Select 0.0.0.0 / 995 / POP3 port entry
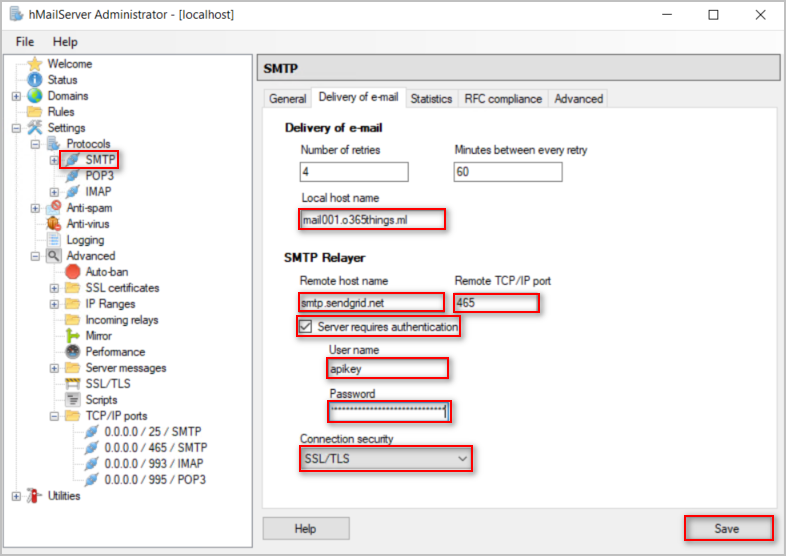This screenshot has height=556, width=786. pyautogui.click(x=155, y=480)
